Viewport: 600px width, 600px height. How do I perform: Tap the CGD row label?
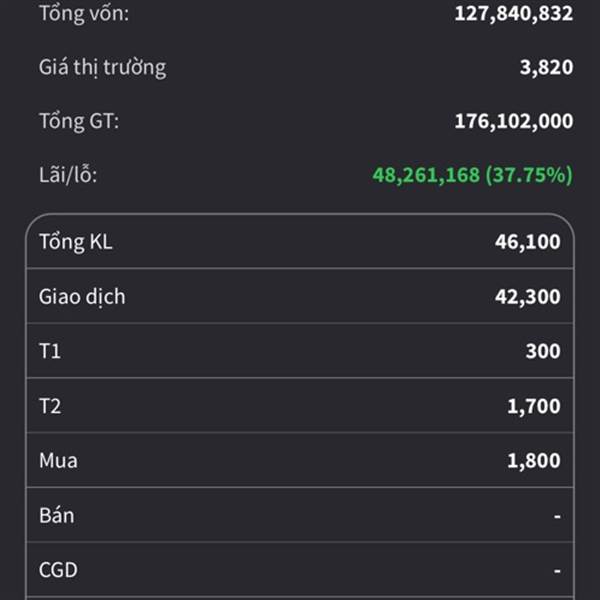point(58,571)
